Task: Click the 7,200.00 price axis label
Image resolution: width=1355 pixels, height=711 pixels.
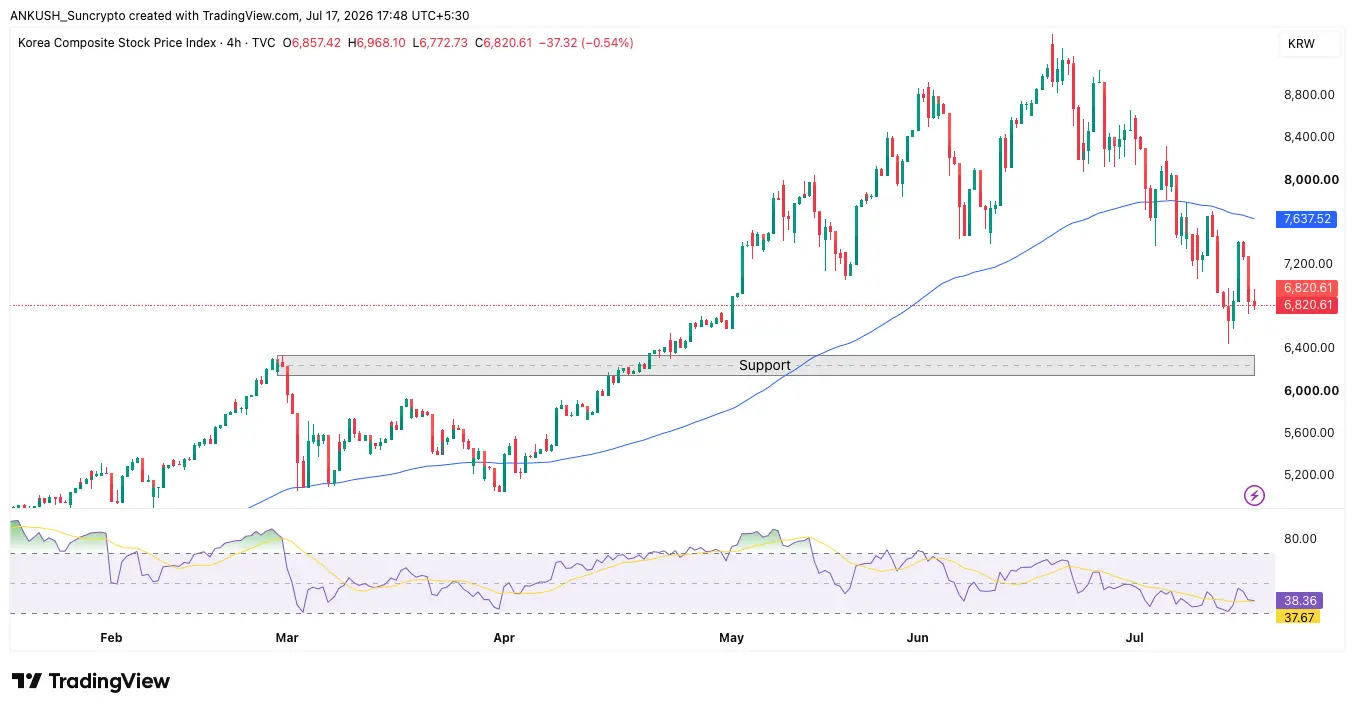Action: [1310, 264]
